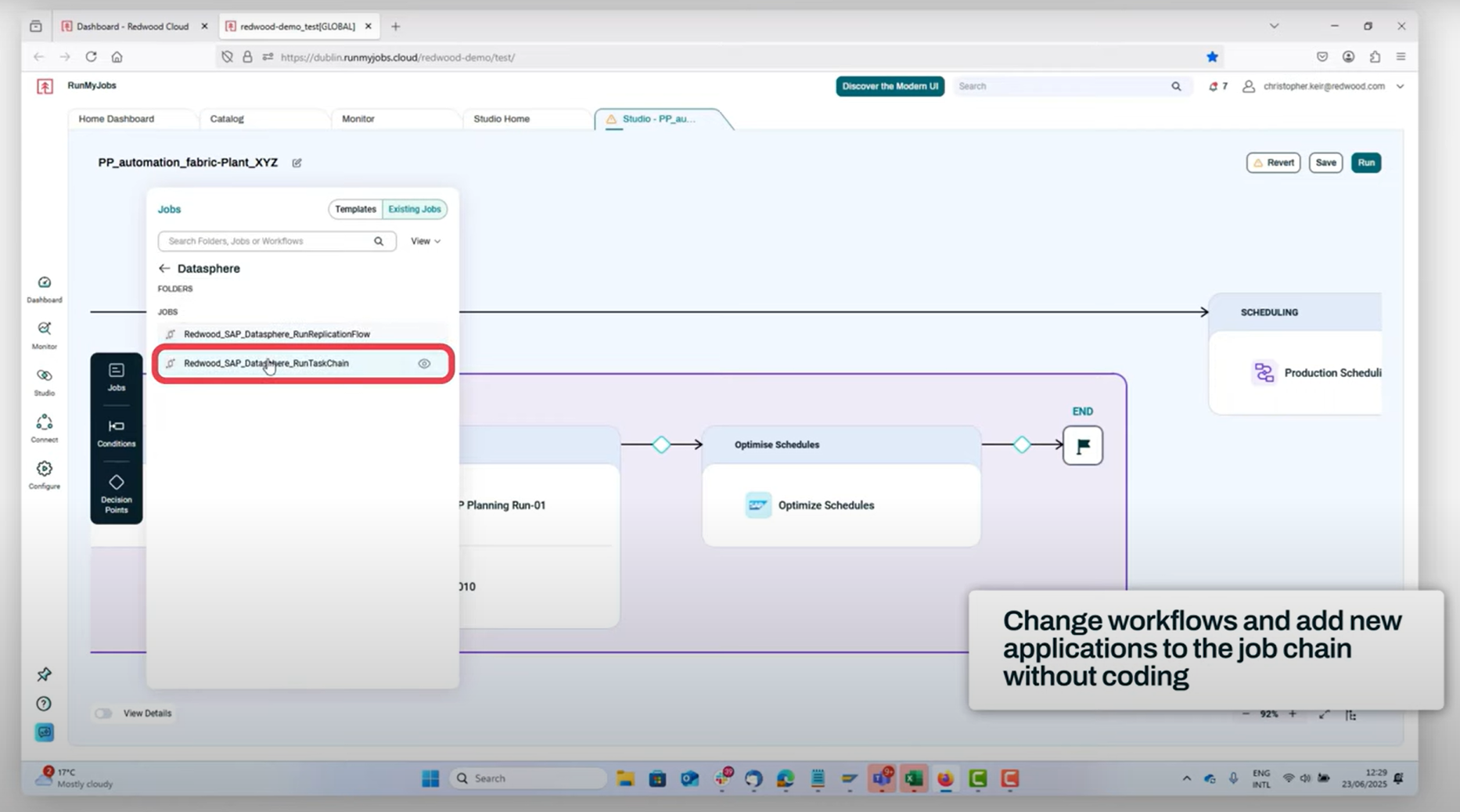Edit the workflow name with the pencil icon

[x=297, y=163]
